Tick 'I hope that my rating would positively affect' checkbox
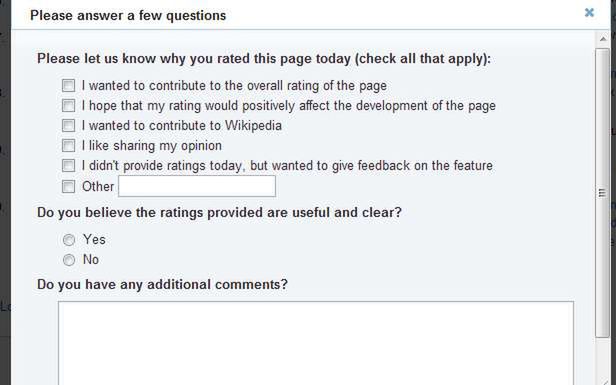The image size is (616, 385). [x=68, y=105]
